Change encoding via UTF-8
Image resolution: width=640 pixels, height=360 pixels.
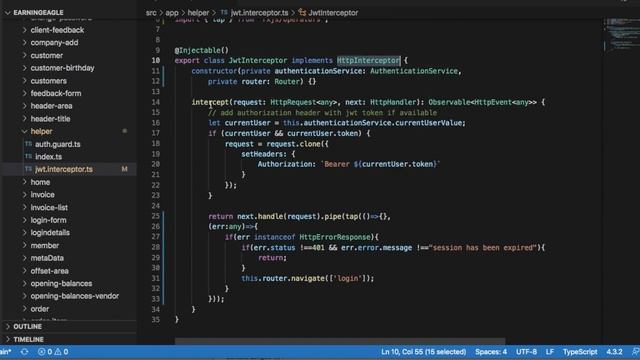tap(527, 352)
